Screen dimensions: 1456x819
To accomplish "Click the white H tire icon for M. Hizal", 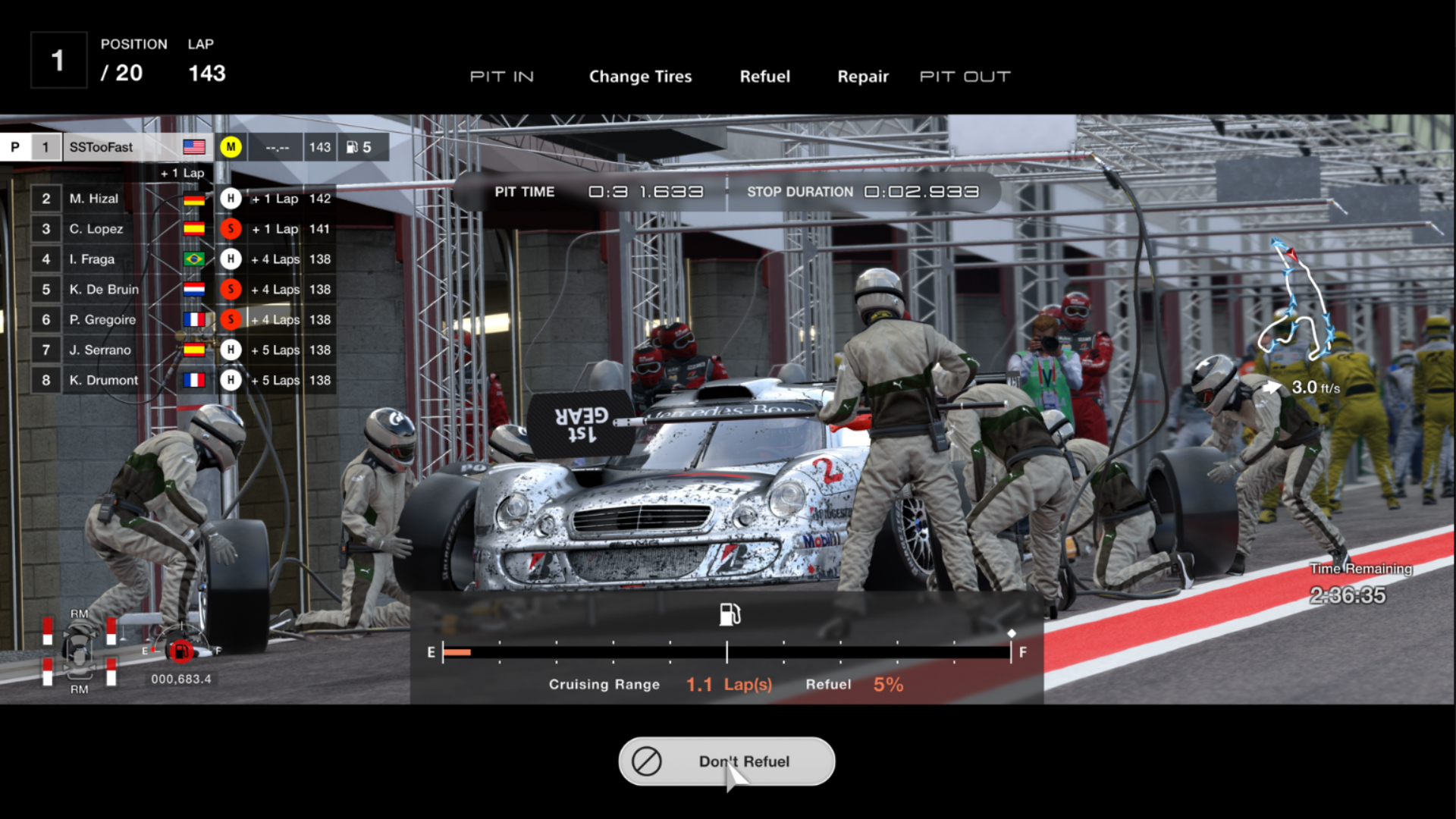I will tap(231, 199).
